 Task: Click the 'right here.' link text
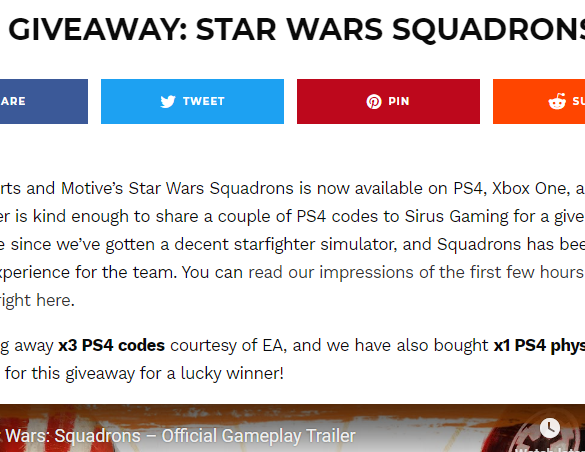coord(37,300)
